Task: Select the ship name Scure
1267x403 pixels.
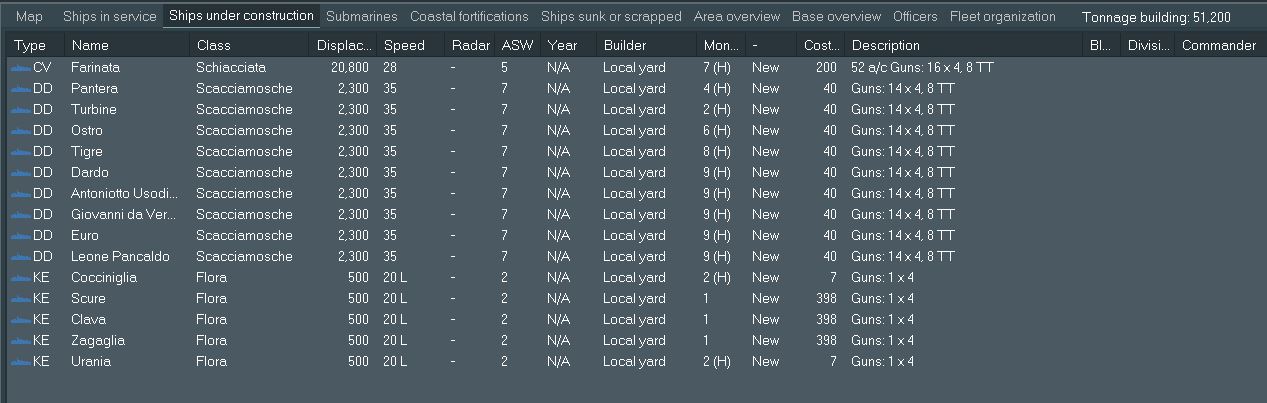Action: (87, 299)
